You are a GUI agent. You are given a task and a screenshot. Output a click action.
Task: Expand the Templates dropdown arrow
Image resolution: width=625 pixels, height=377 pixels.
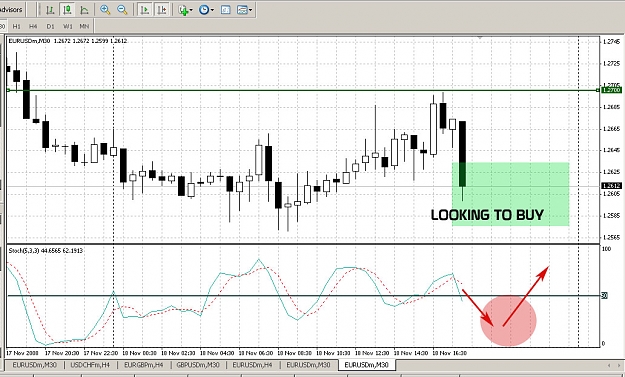(250, 10)
